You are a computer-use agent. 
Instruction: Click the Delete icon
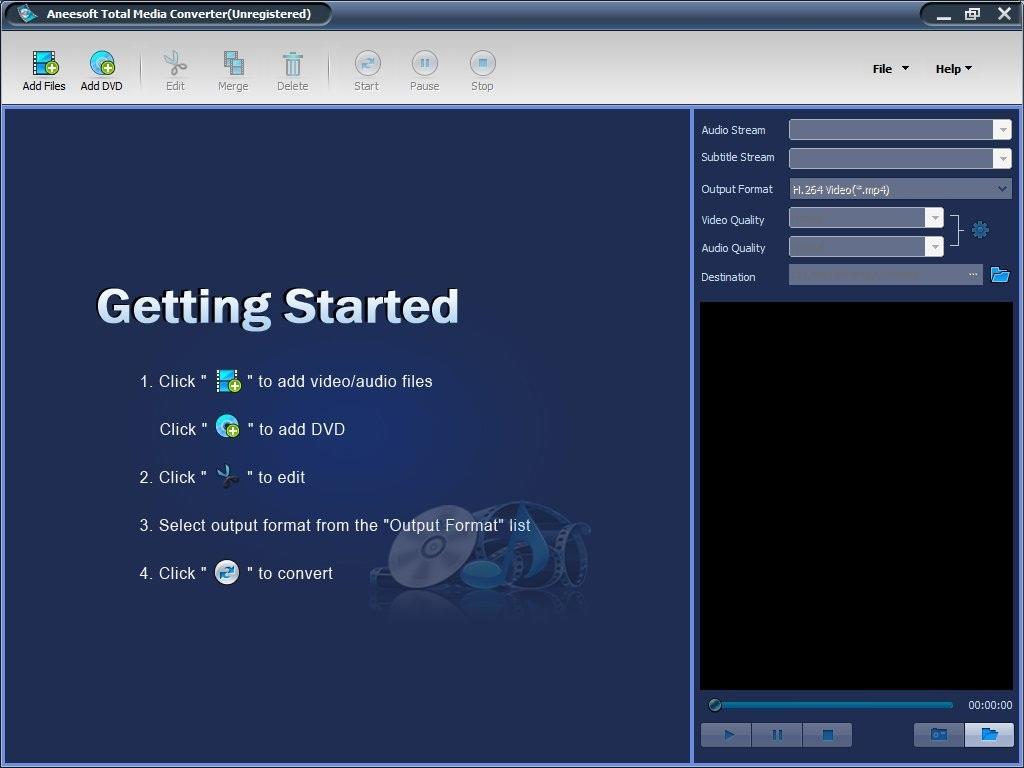[292, 65]
